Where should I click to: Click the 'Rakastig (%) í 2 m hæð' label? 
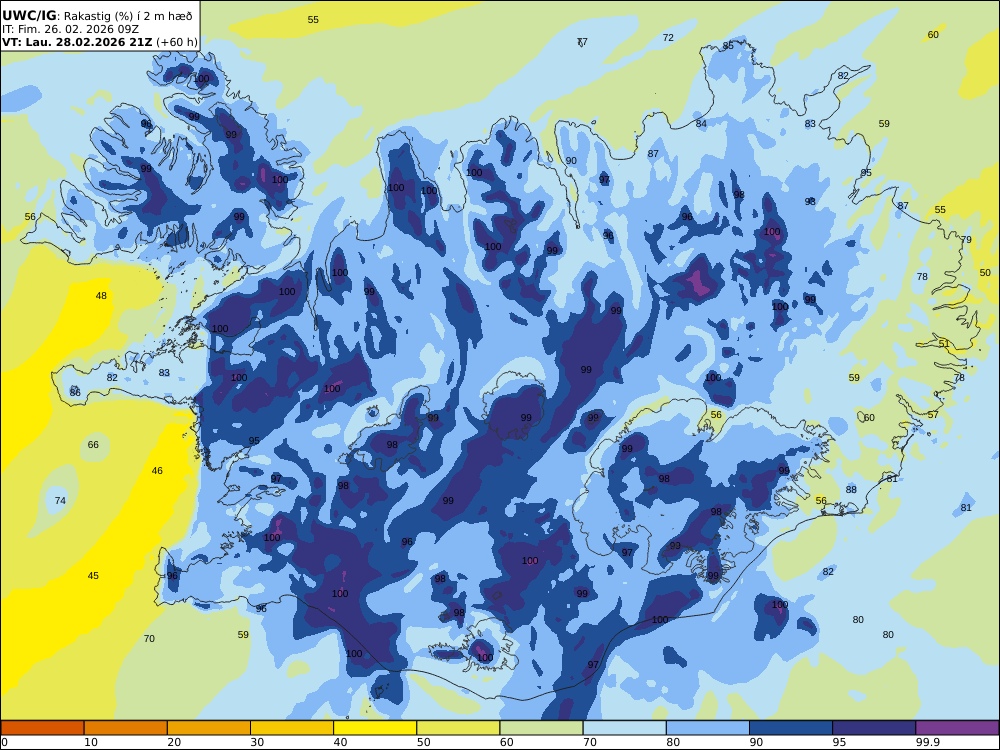[128, 16]
